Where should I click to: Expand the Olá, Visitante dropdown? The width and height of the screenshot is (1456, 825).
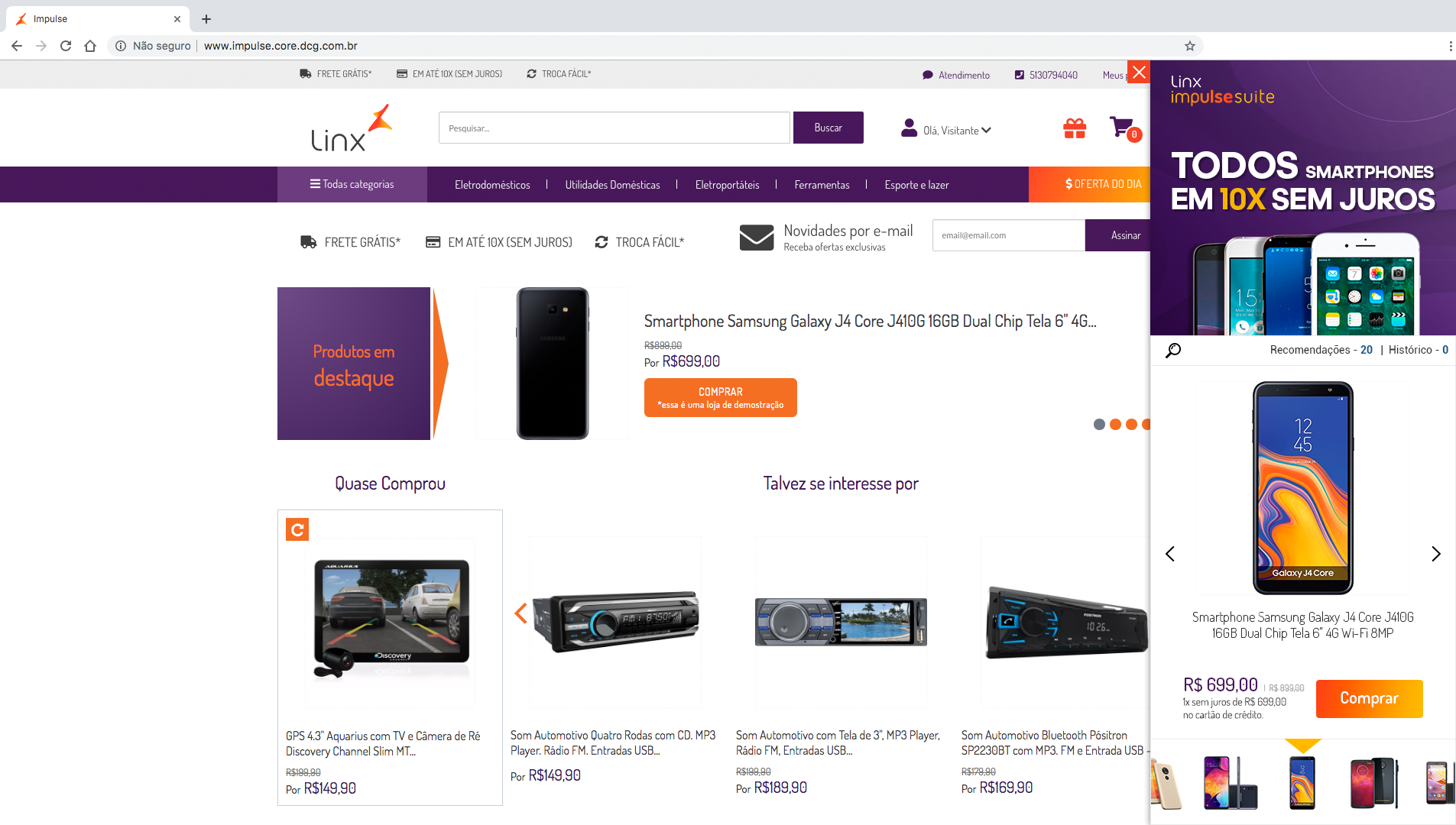coord(958,131)
